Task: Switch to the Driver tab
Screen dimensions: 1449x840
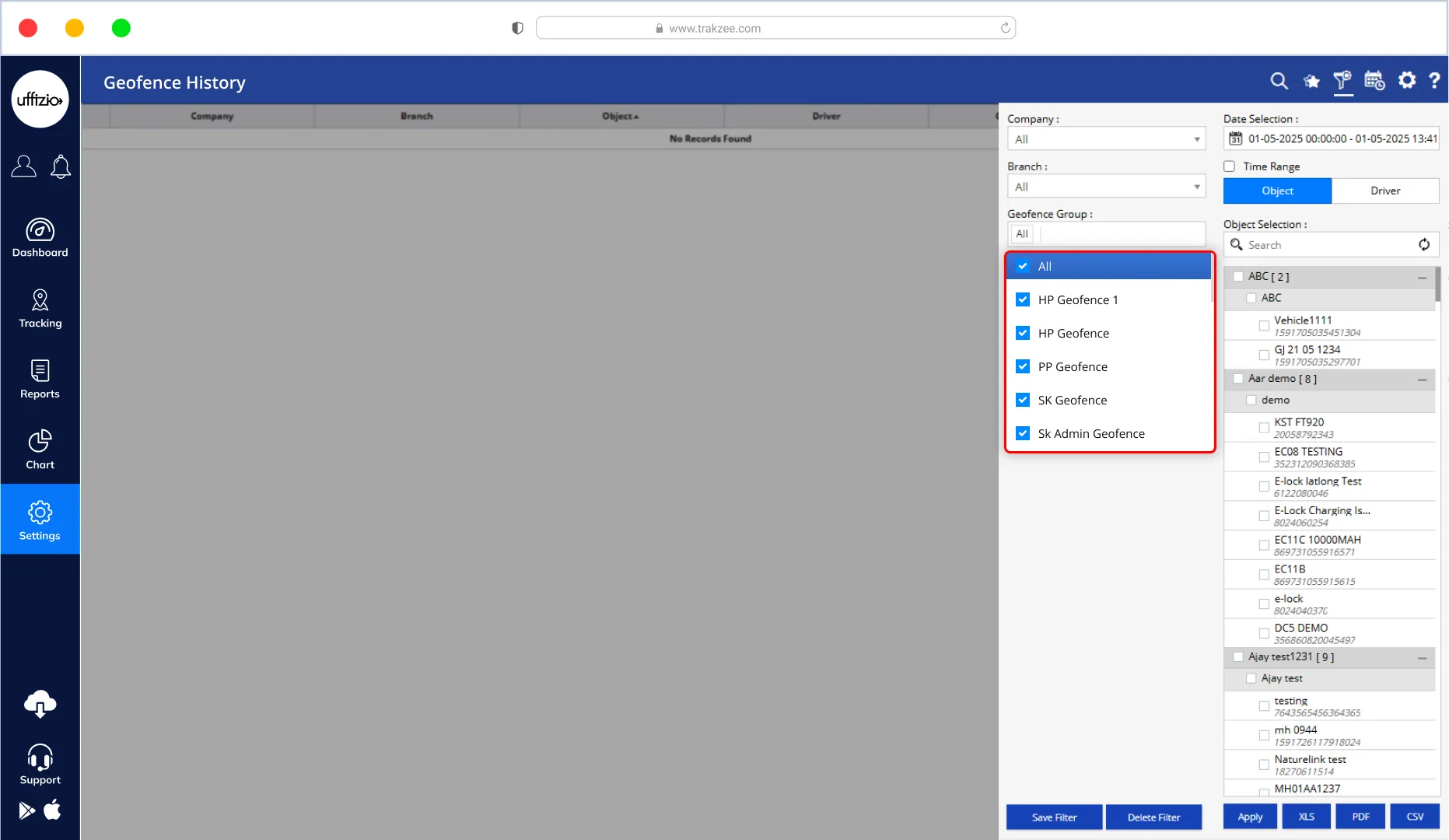Action: click(x=1384, y=191)
